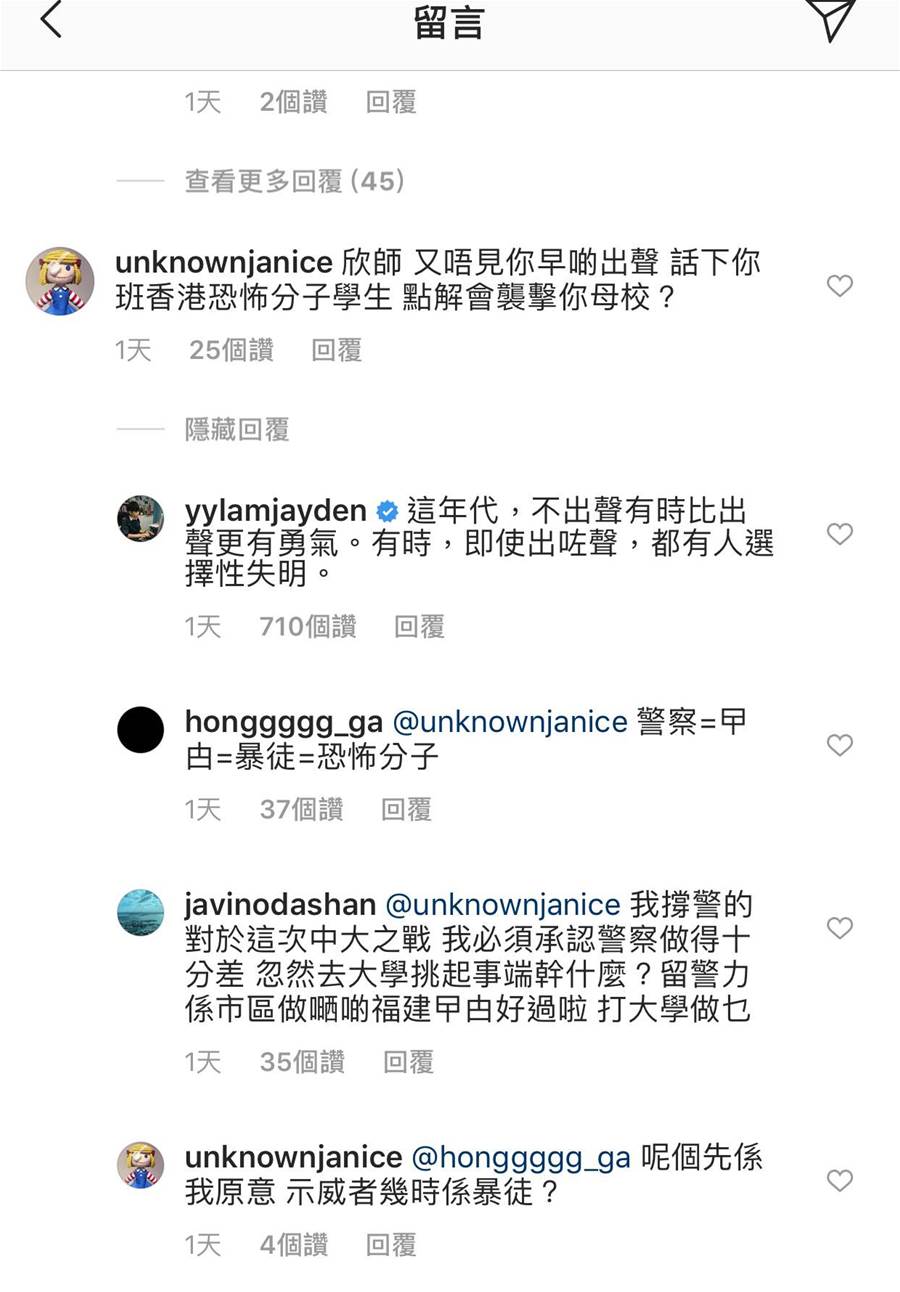Image resolution: width=900 pixels, height=1292 pixels.
Task: Go back using the left arrow
Action: pyautogui.click(x=51, y=19)
